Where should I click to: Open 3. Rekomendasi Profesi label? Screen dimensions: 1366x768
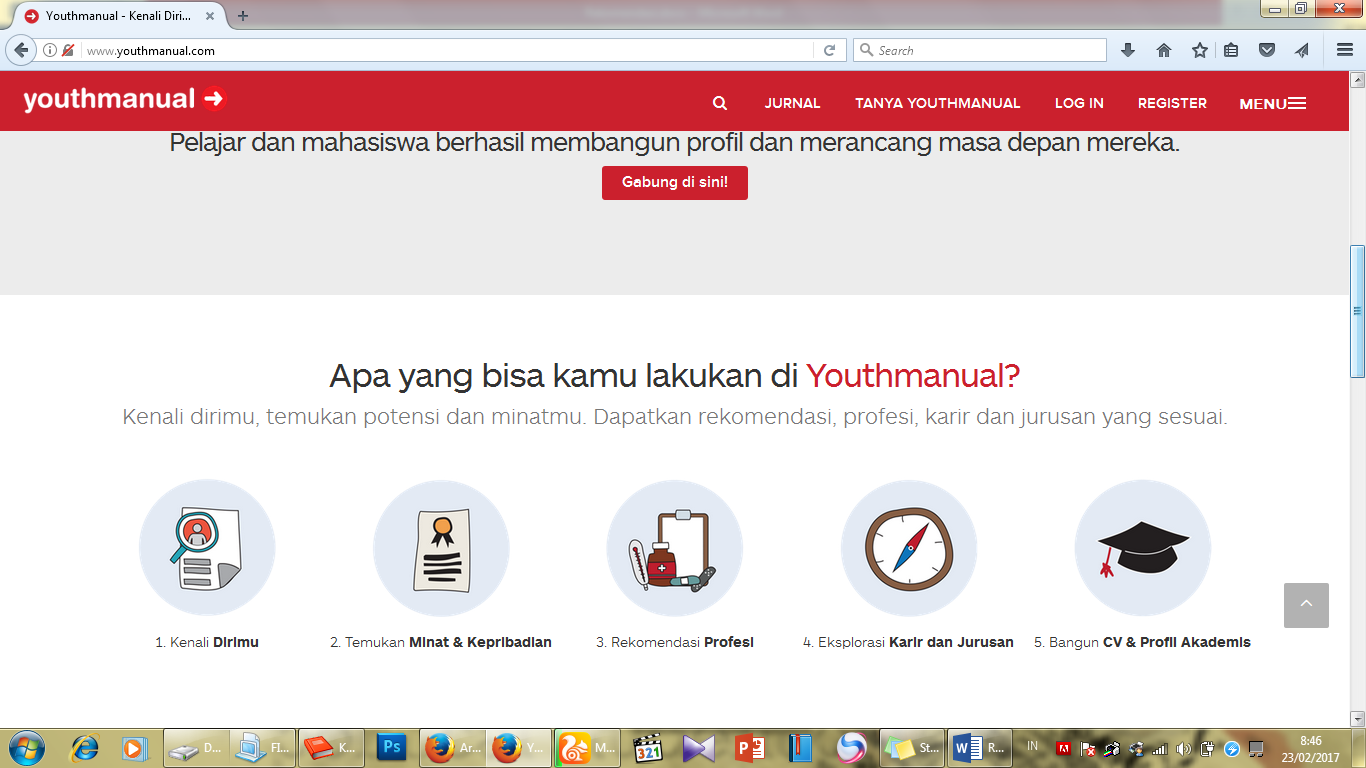(675, 642)
